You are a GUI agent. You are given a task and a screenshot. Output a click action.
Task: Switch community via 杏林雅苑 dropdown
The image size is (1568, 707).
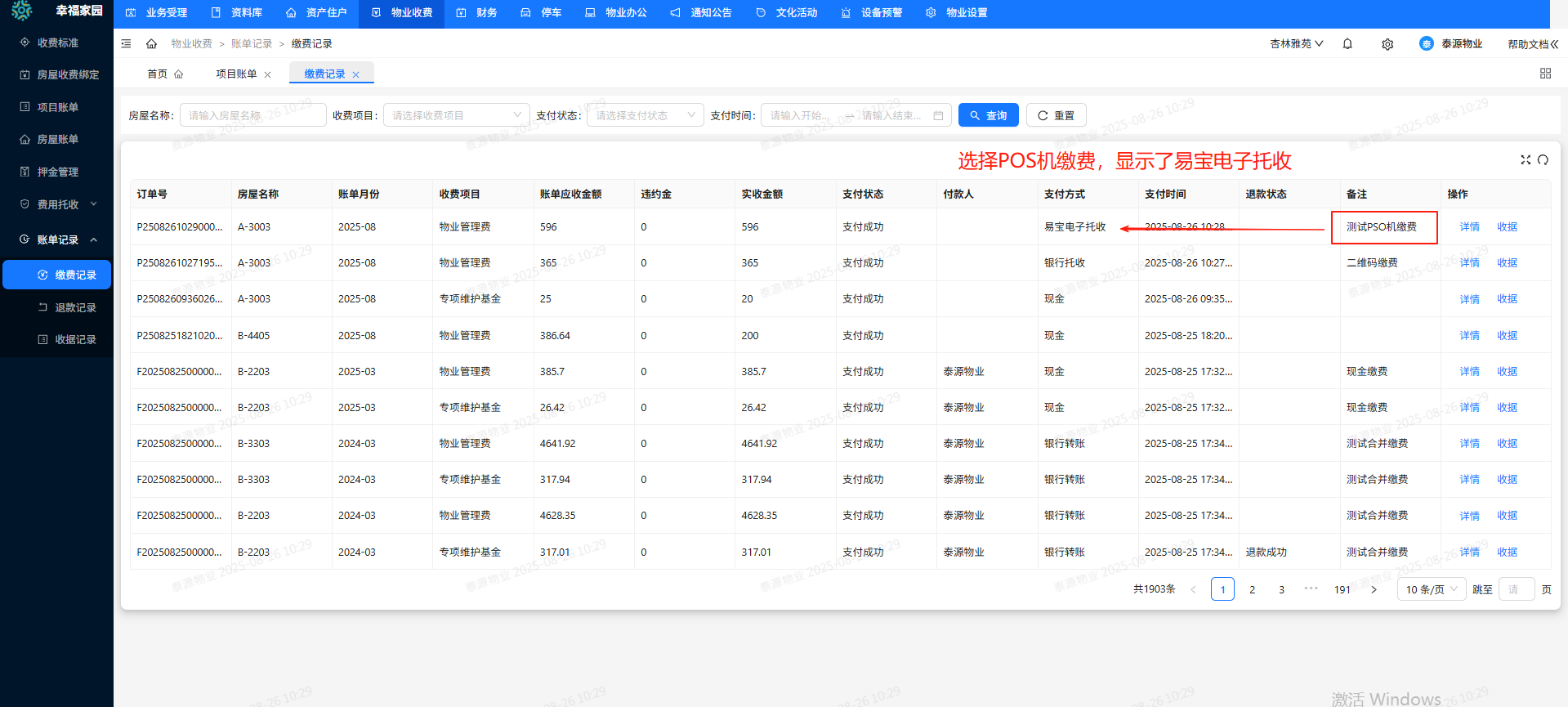point(1296,44)
